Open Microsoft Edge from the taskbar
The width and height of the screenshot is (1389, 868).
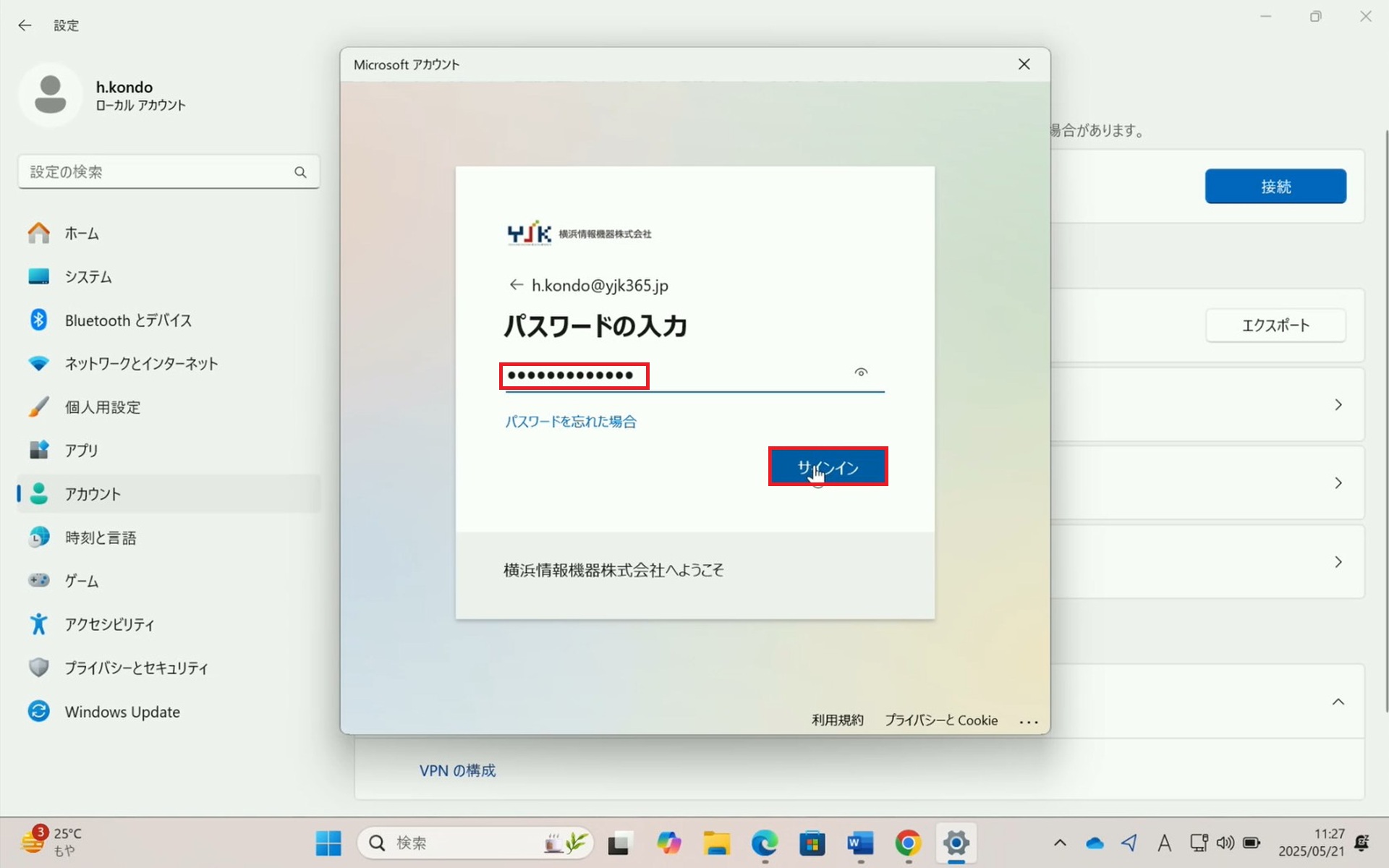click(x=765, y=843)
